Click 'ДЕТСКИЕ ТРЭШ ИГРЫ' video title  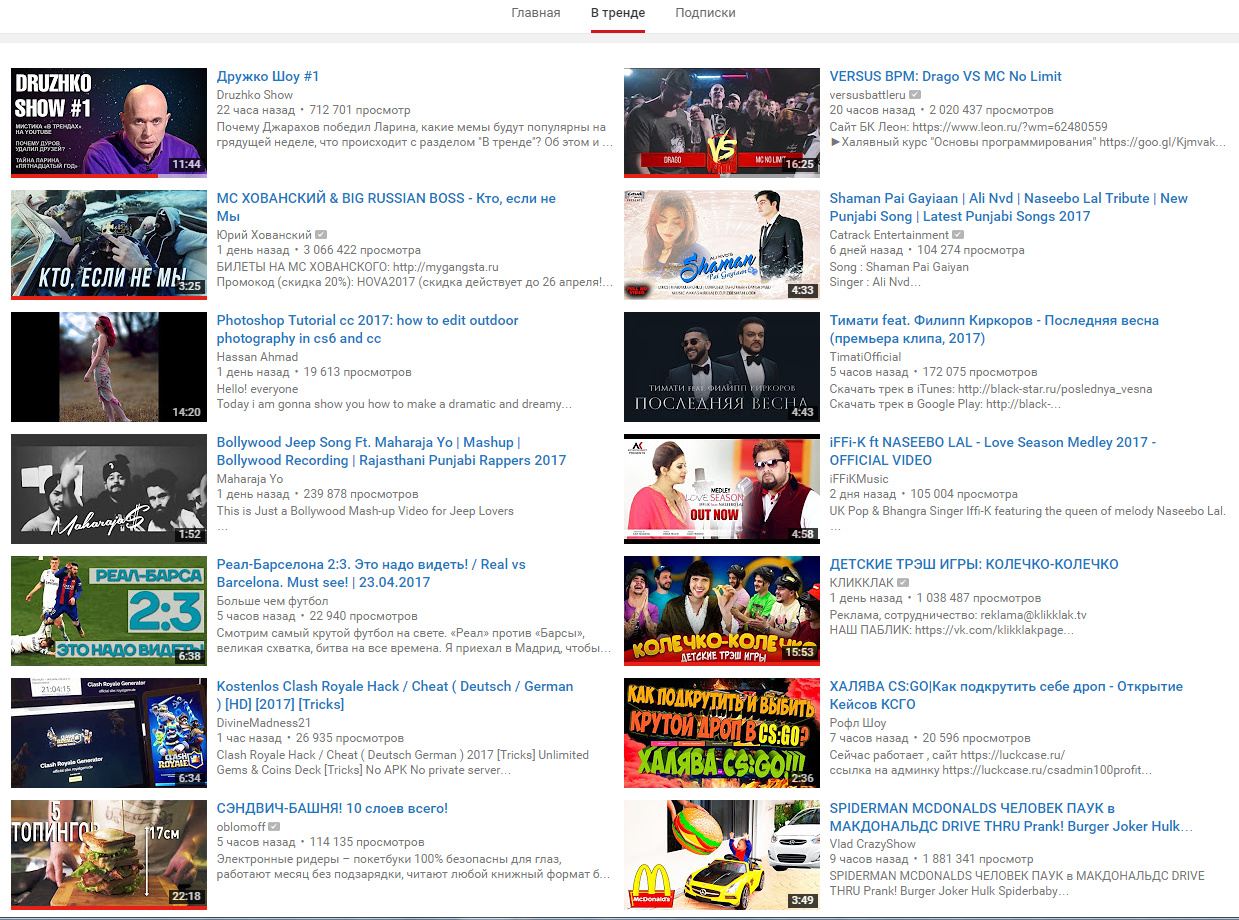974,564
